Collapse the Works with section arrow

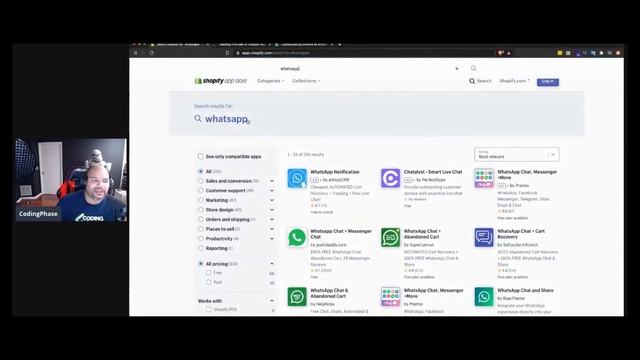point(272,301)
